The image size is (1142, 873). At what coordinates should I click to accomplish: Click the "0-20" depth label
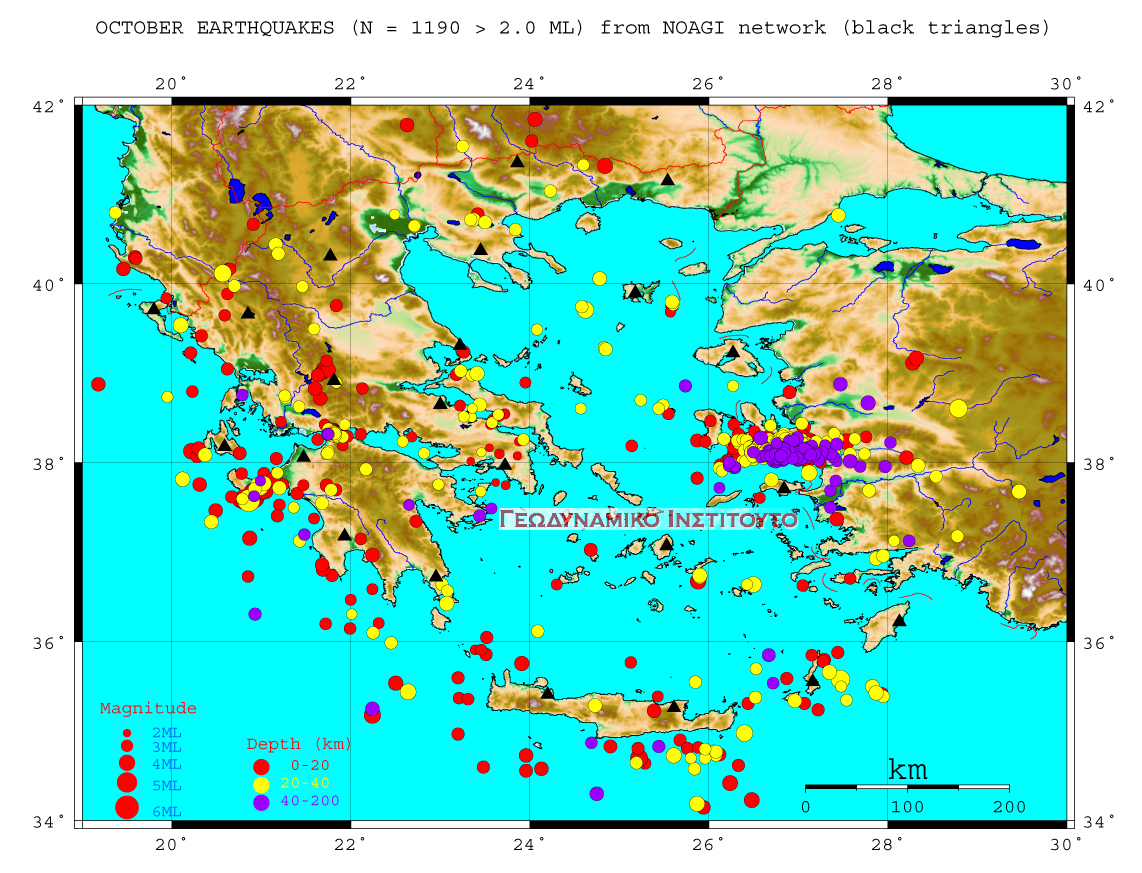point(310,765)
